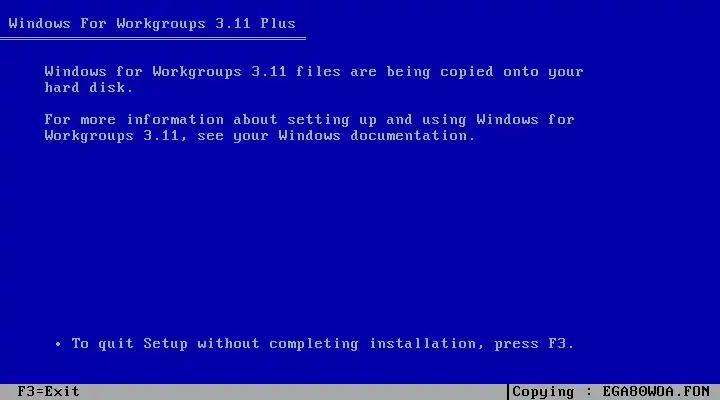Click the double underline beneath the title
This screenshot has height=400, width=720.
tap(153, 39)
